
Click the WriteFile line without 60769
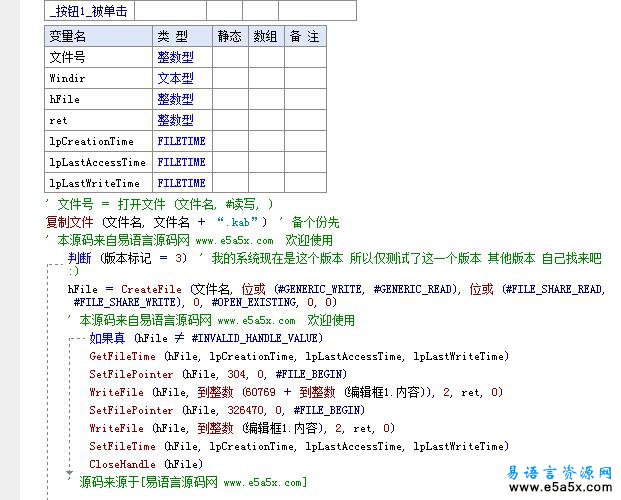click(242, 428)
